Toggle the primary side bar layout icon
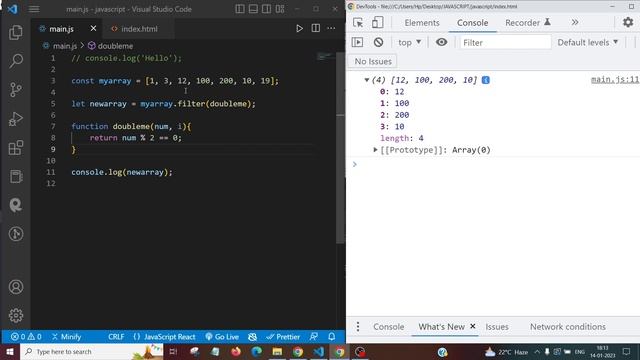The height and width of the screenshot is (360, 640). click(240, 9)
